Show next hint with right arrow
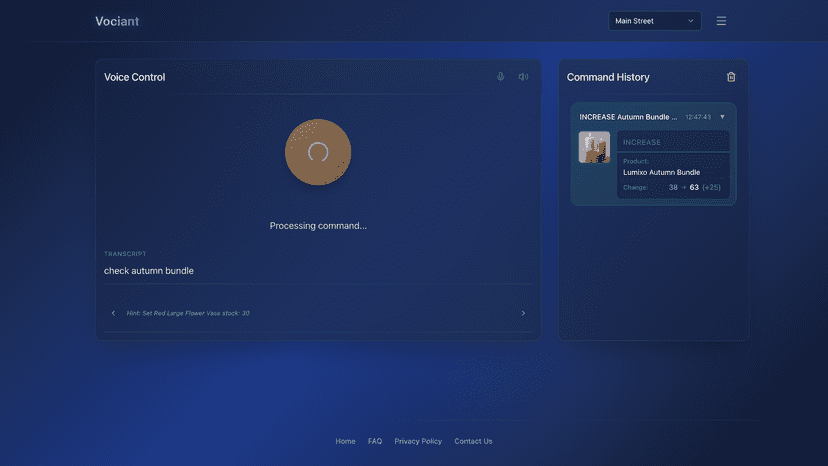828x466 pixels. (x=523, y=313)
